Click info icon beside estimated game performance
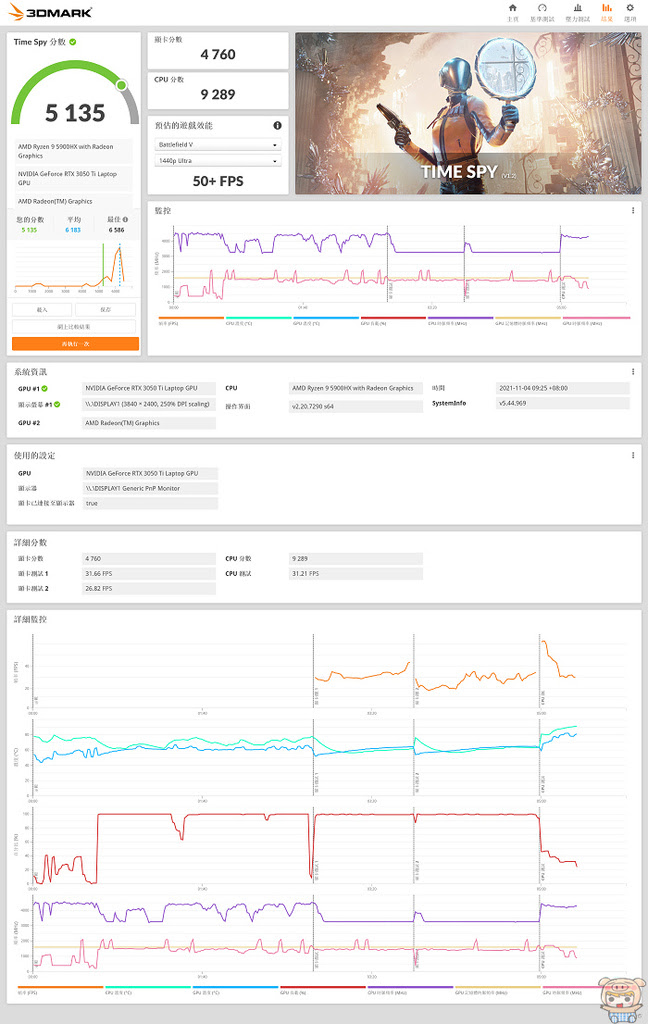This screenshot has width=648, height=1024. pos(277,125)
